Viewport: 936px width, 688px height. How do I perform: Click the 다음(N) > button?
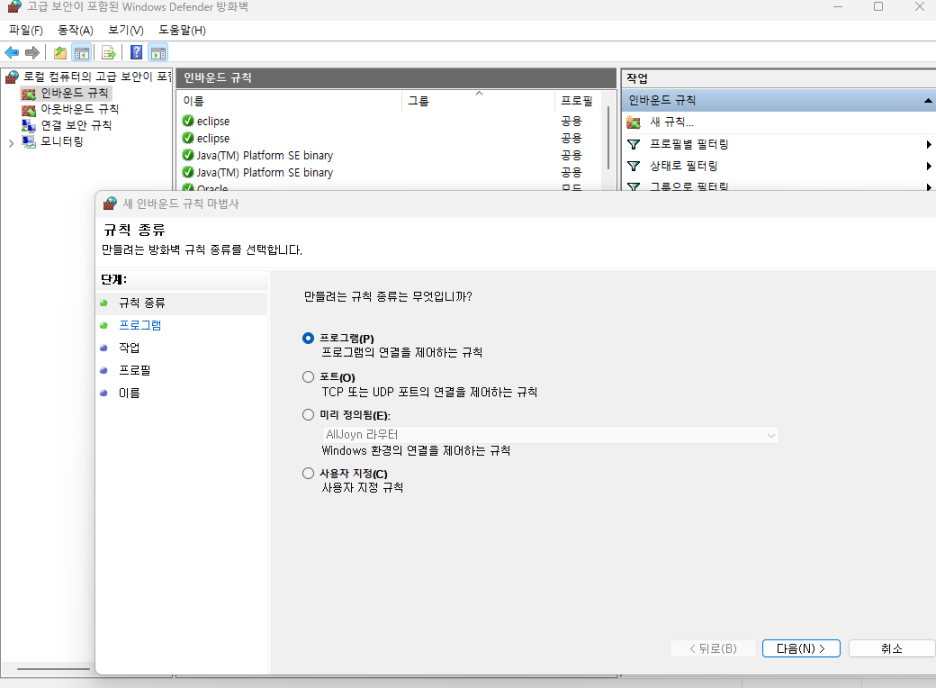pos(801,649)
